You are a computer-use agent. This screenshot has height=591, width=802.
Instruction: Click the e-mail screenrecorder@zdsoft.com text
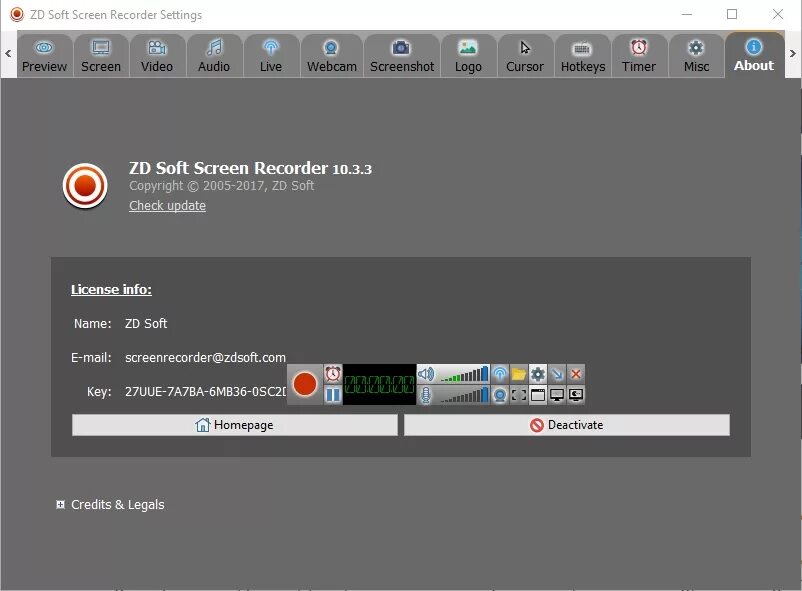pyautogui.click(x=205, y=357)
